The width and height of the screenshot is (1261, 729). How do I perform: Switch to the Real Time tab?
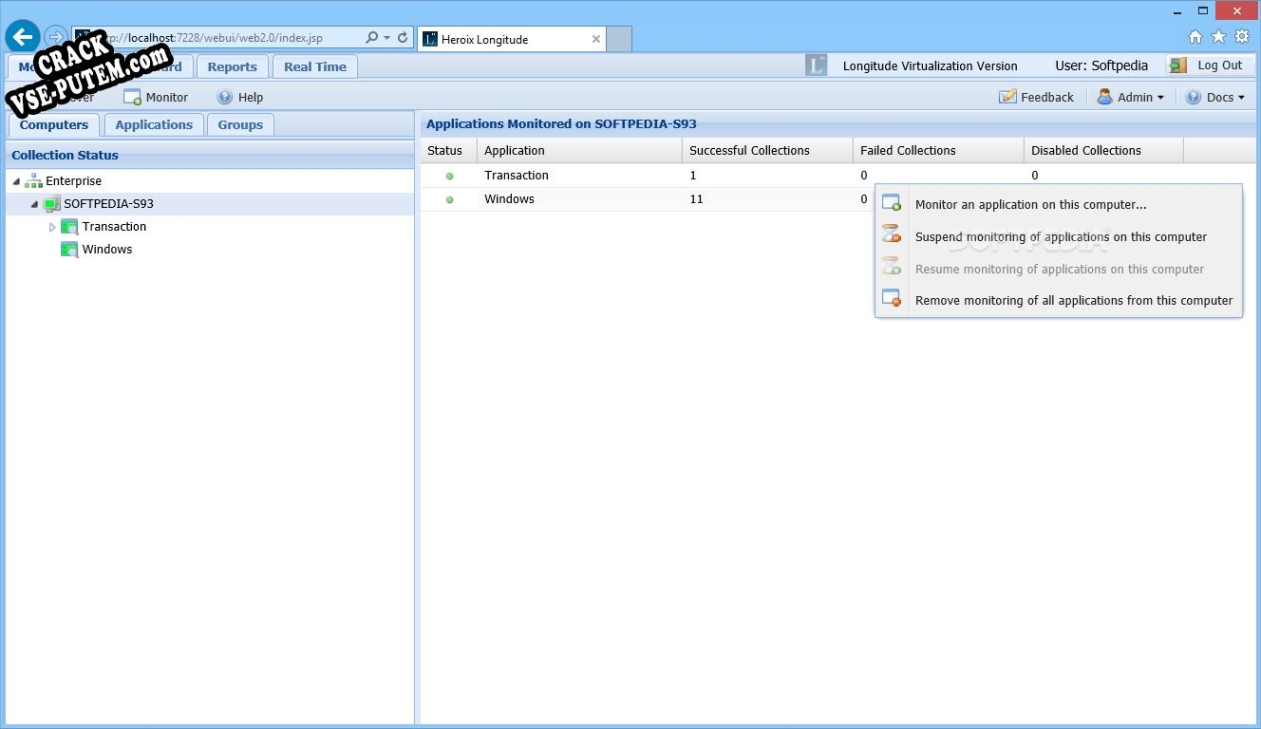tap(314, 66)
